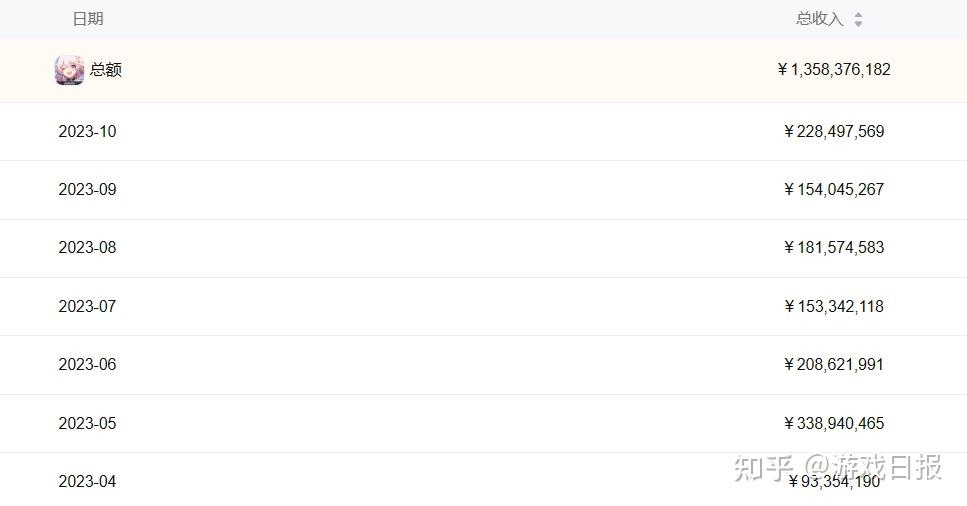Select the 2023-10 date row
Viewport: 967px width, 506px height.
87,131
